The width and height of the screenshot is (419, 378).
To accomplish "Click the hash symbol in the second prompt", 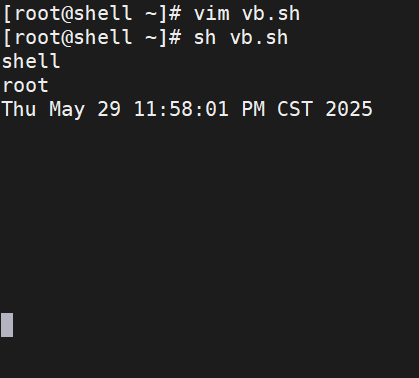I will pyautogui.click(x=175, y=38).
